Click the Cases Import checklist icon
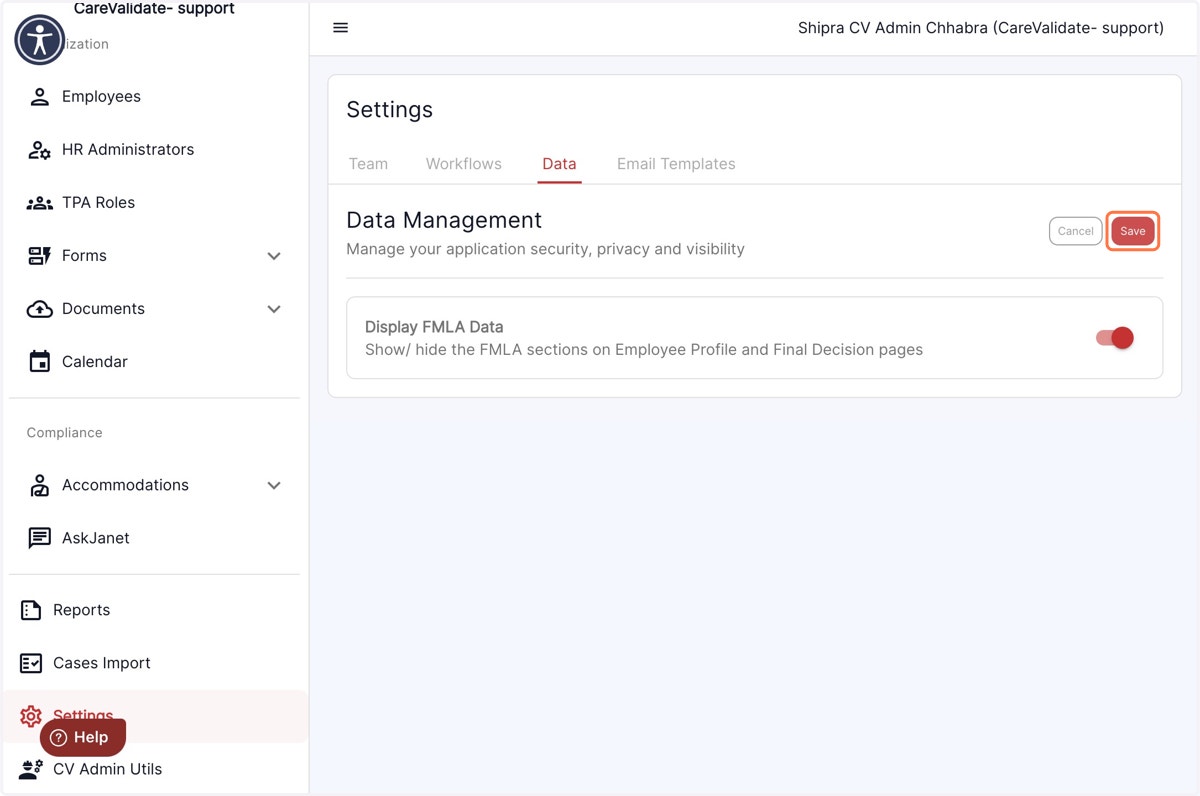 pyautogui.click(x=31, y=663)
